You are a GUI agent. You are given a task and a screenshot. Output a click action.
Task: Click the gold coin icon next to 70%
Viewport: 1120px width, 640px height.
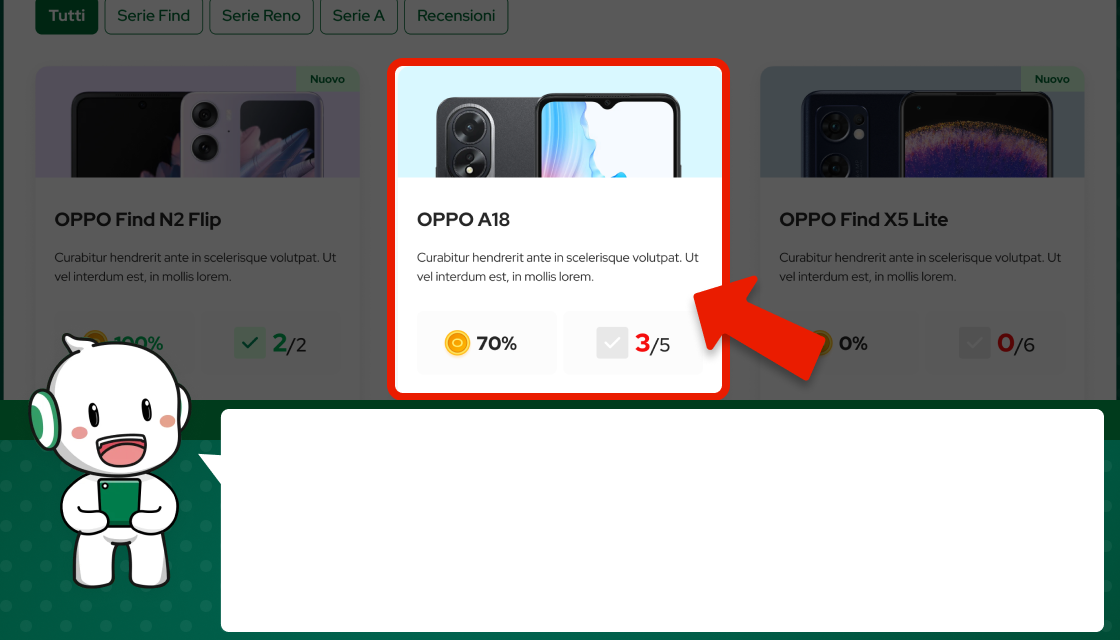(x=457, y=344)
